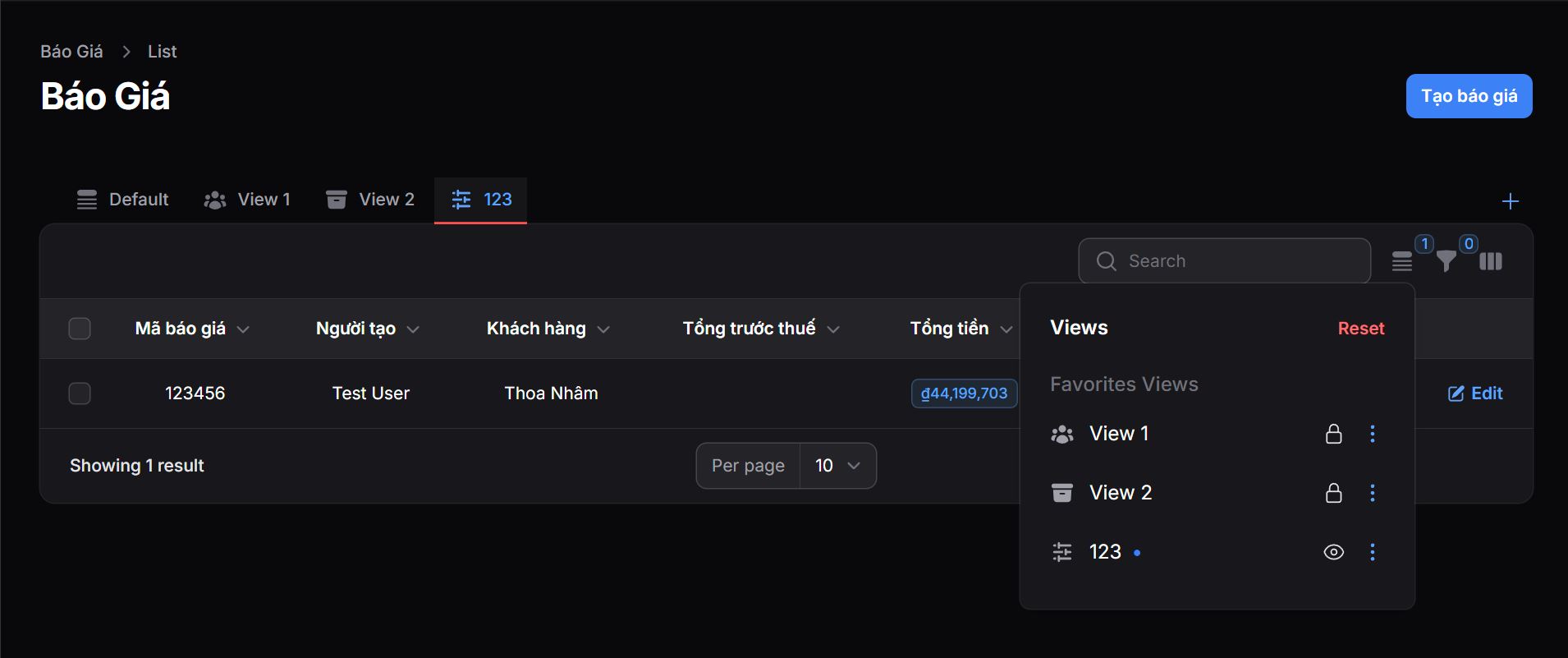Open three-dot menu for view 123
The width and height of the screenshot is (1568, 658).
1372,552
